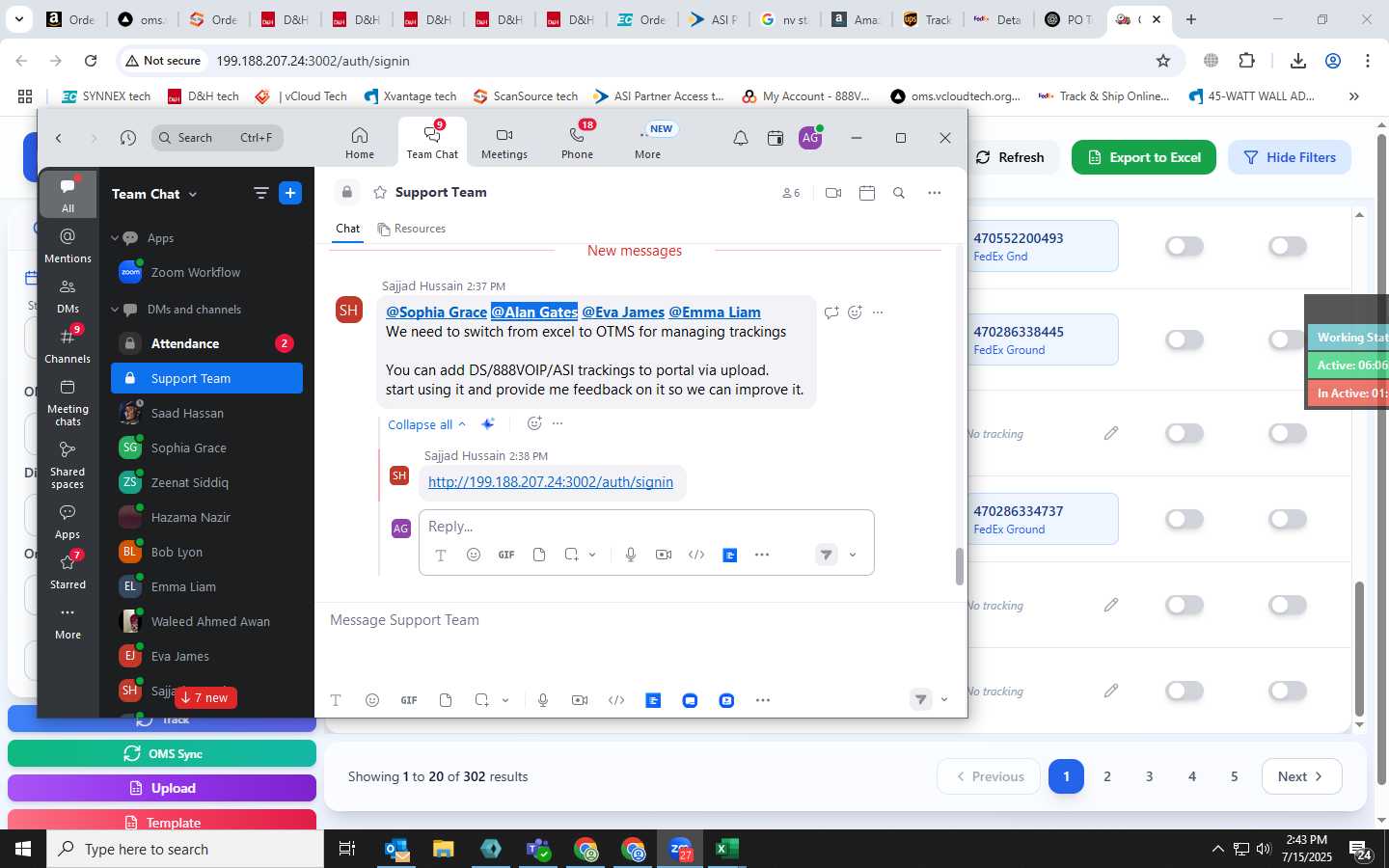Open the Attendance channel
The width and height of the screenshot is (1389, 868).
point(206,343)
